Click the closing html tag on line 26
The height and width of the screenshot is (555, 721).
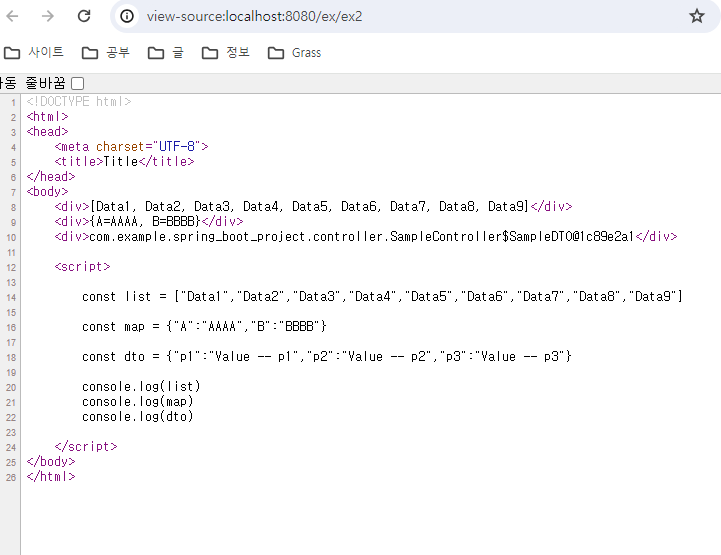(x=51, y=476)
